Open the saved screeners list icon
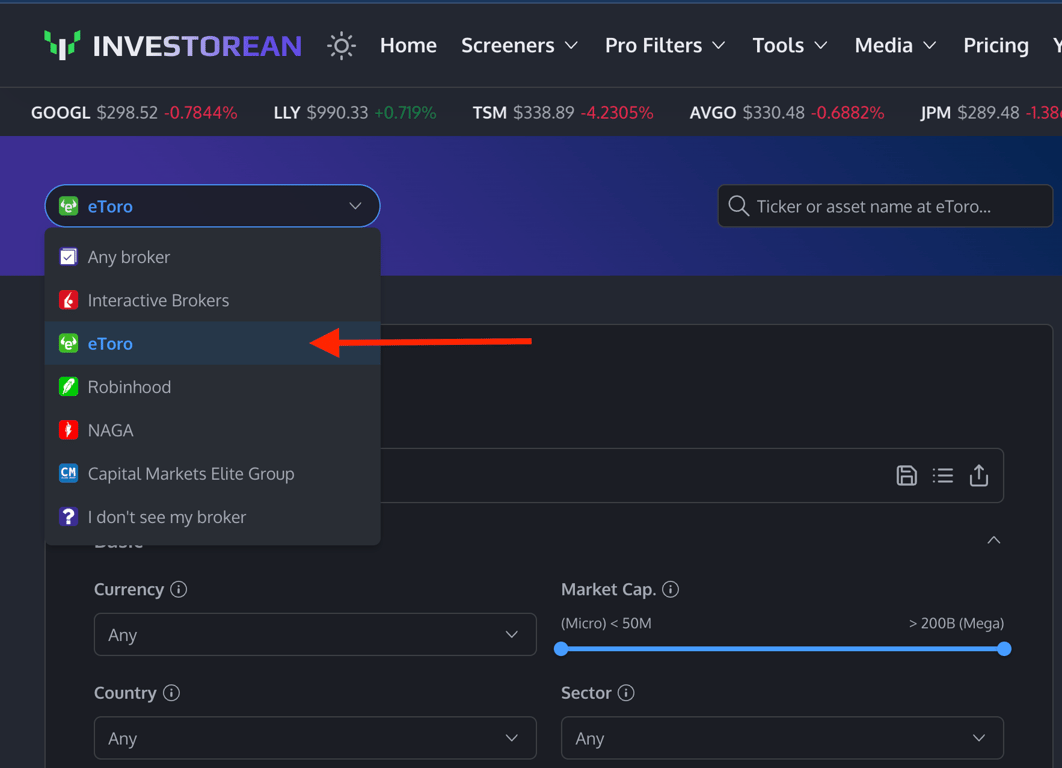The width and height of the screenshot is (1062, 768). (942, 475)
